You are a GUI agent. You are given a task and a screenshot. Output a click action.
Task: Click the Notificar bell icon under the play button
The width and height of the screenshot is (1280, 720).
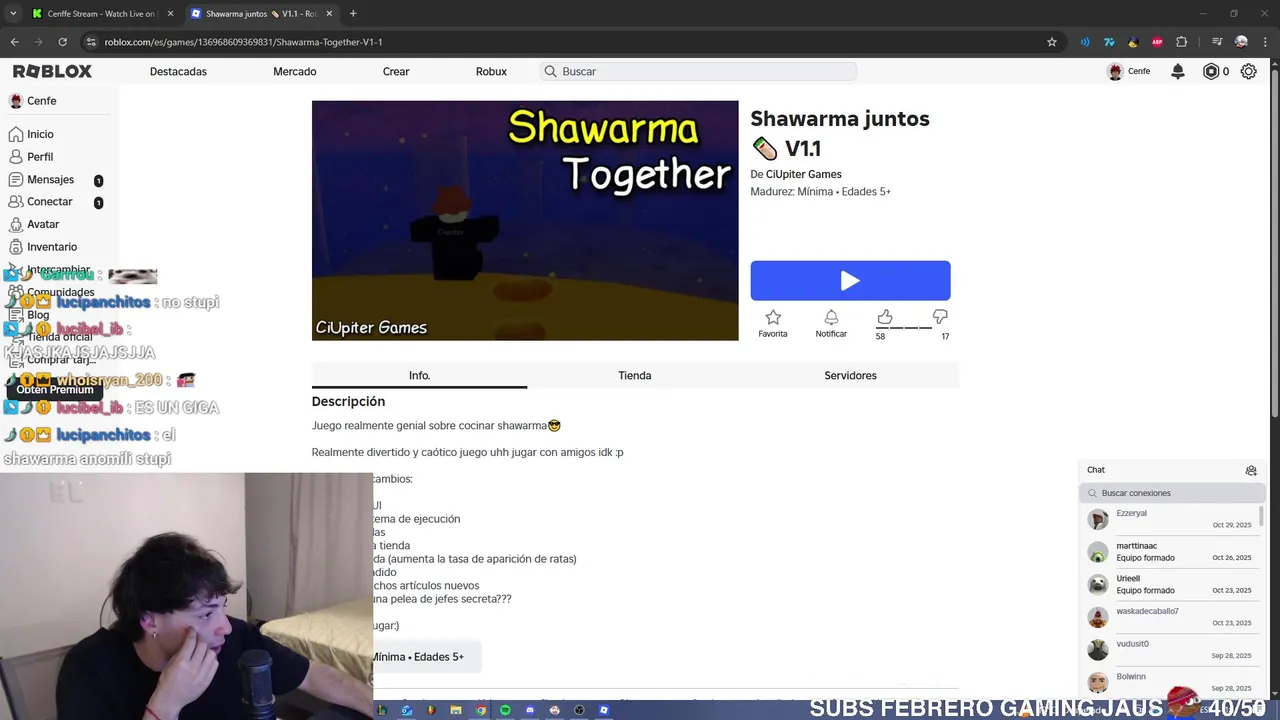click(x=831, y=317)
